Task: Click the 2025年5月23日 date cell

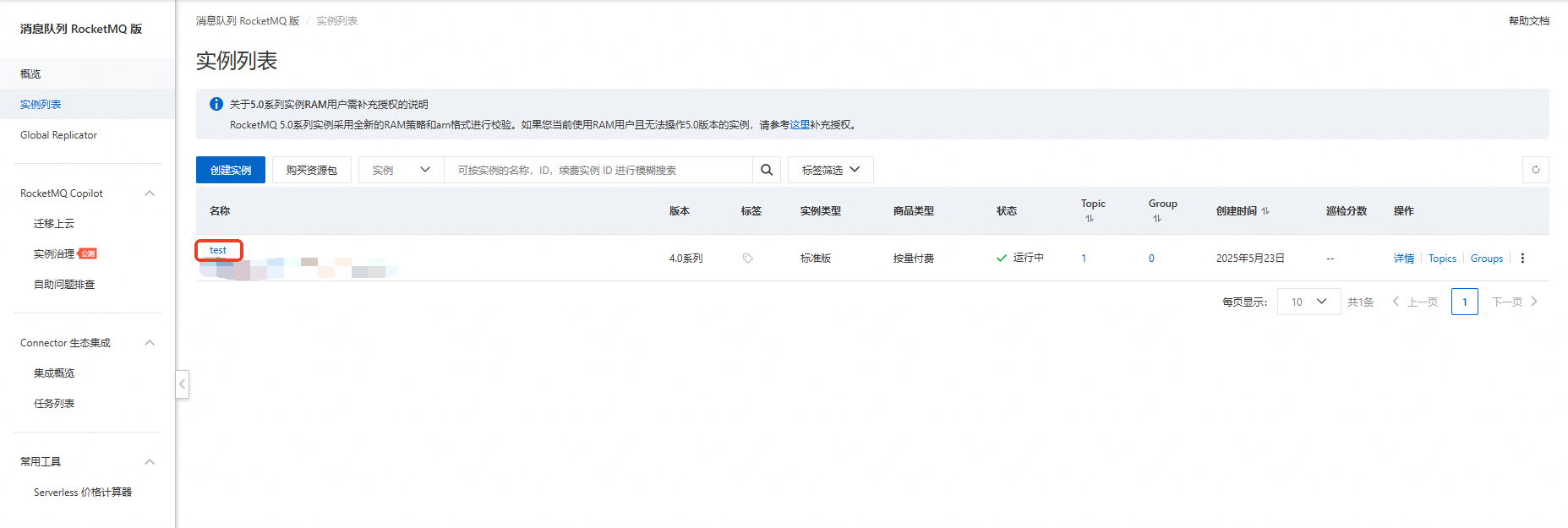Action: click(x=1250, y=259)
